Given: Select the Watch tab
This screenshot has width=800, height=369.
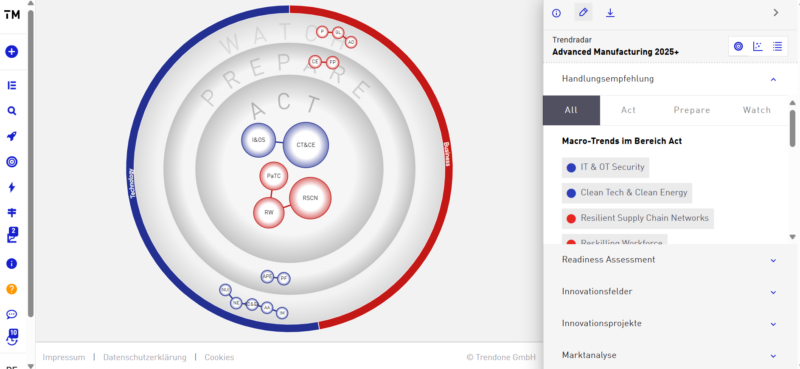Looking at the screenshot, I should click(x=757, y=110).
